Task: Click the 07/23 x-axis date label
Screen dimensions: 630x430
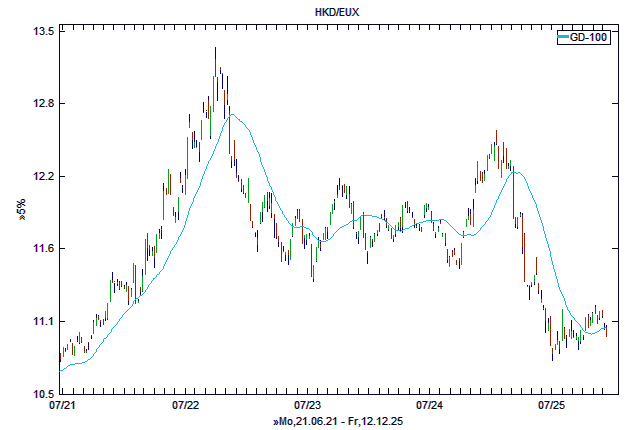Action: click(307, 407)
